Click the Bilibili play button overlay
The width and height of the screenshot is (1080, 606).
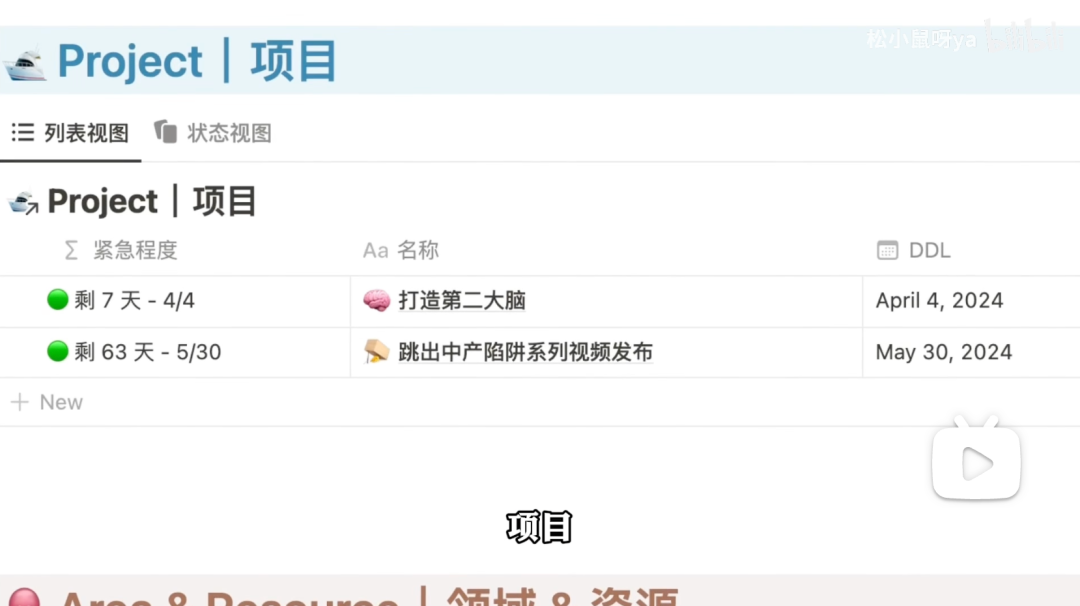coord(976,459)
